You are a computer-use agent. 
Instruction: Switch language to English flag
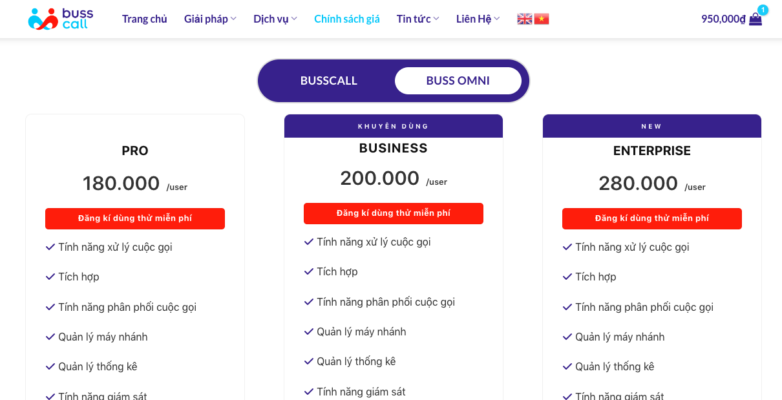524,19
